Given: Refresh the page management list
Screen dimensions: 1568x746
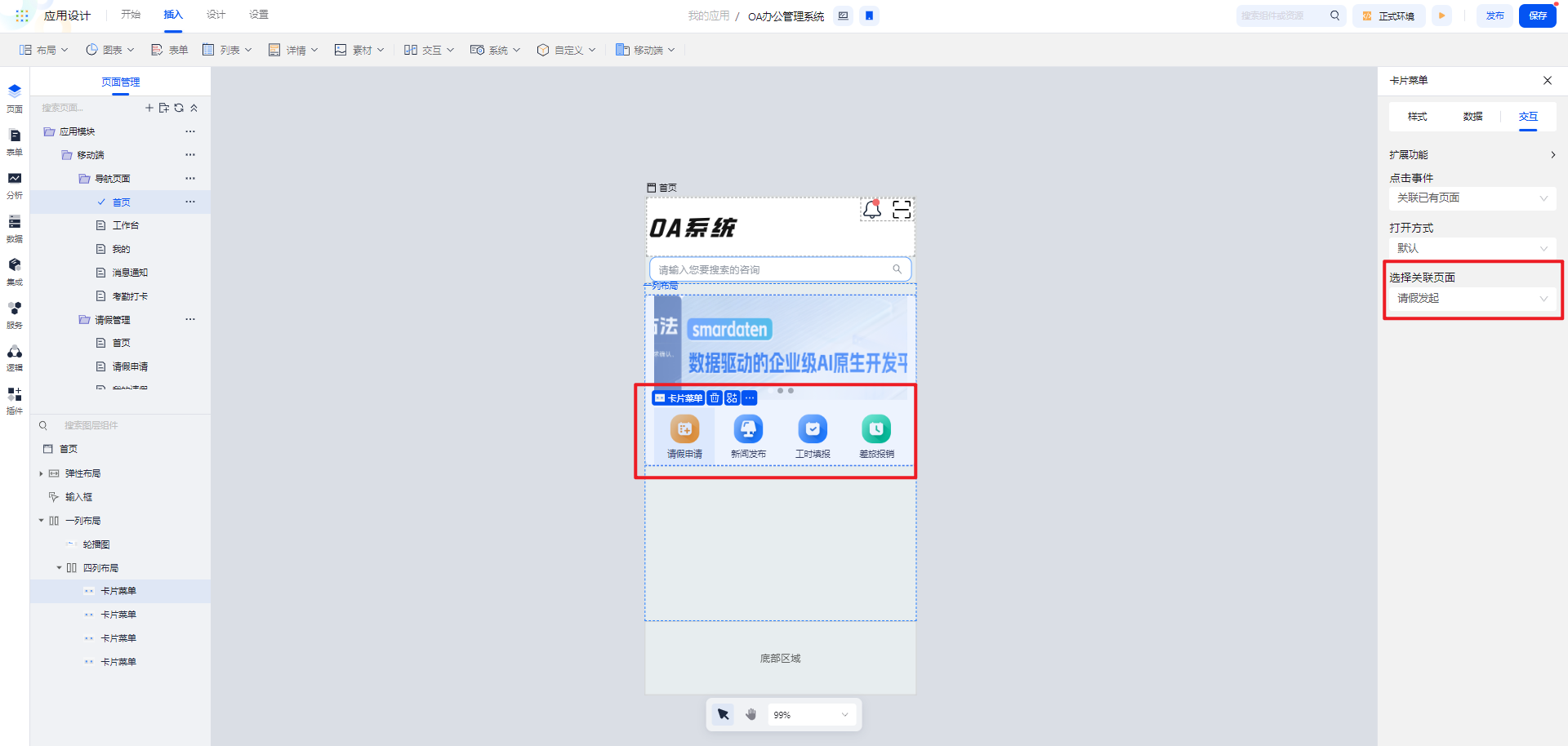Looking at the screenshot, I should click(179, 108).
